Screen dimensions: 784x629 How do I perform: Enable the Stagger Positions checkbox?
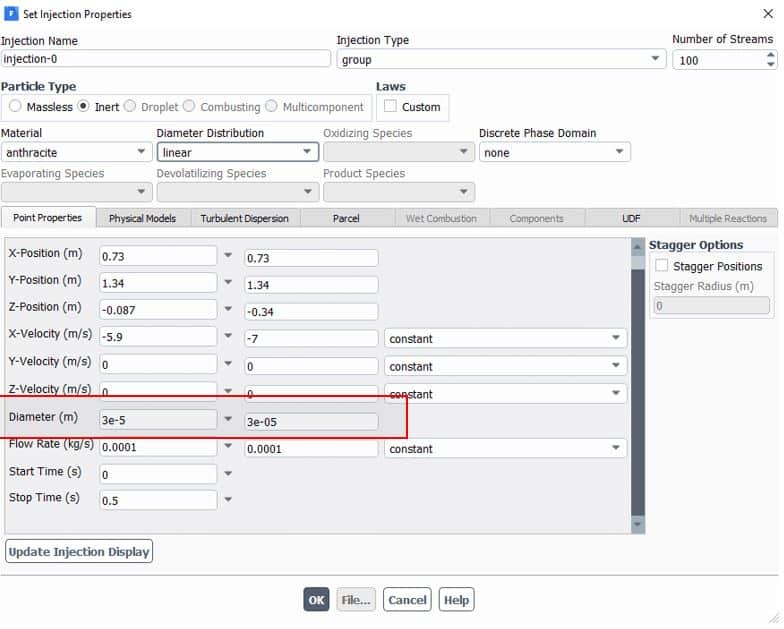[x=662, y=266]
